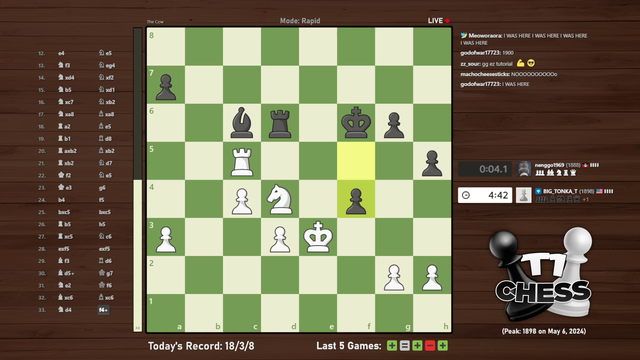
Task: Select the white pawn on c4
Action: pos(242,201)
